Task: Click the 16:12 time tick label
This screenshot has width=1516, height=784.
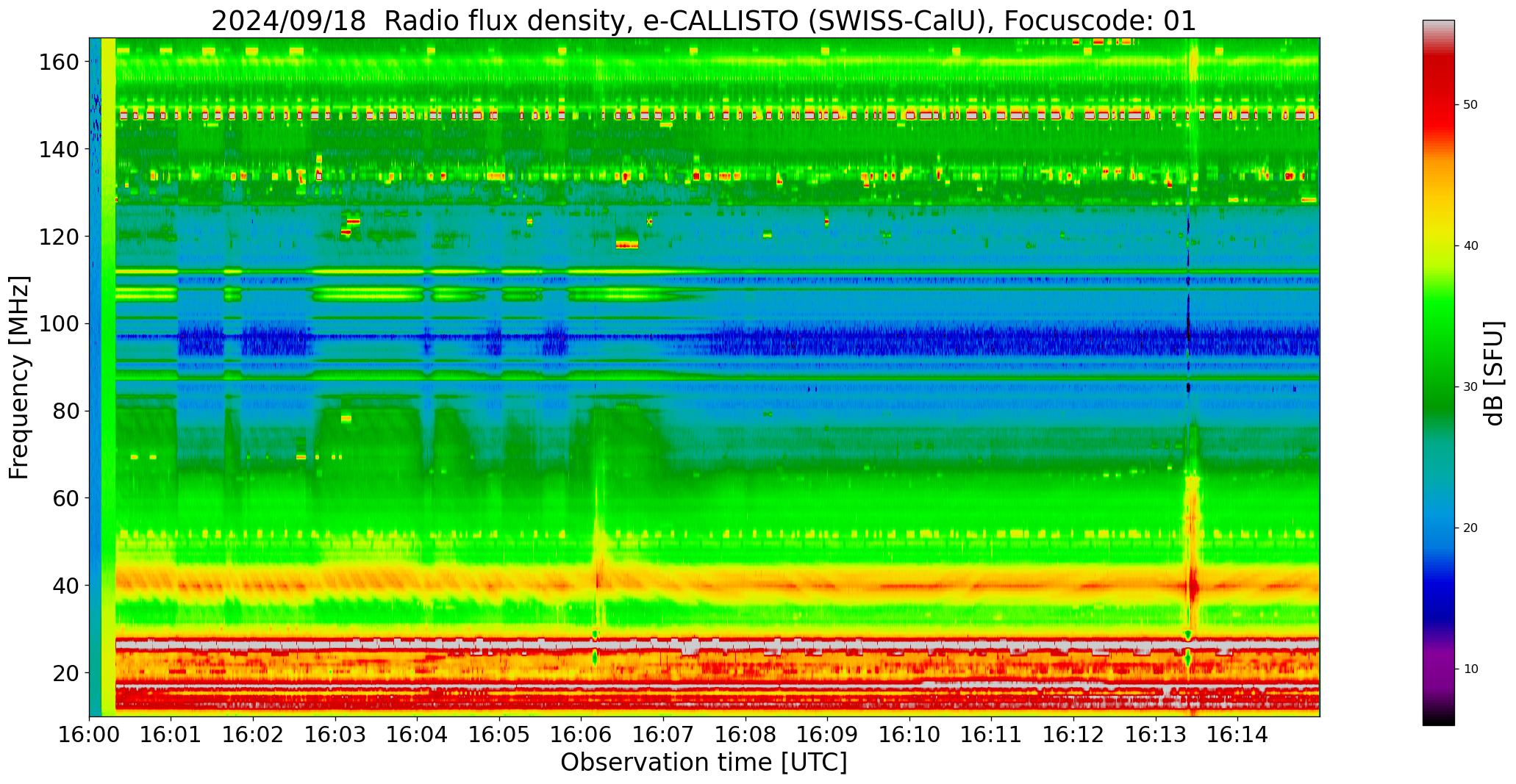Action: [1073, 735]
